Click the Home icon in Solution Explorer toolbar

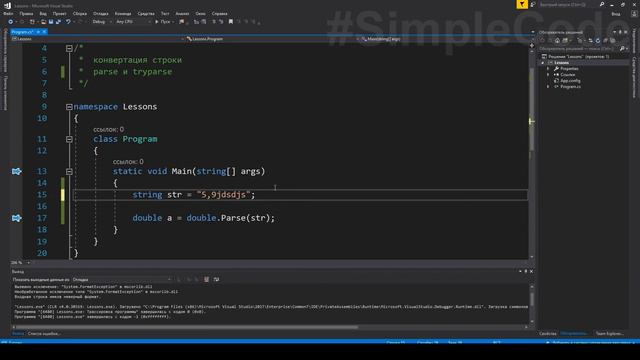pyautogui.click(x=557, y=40)
